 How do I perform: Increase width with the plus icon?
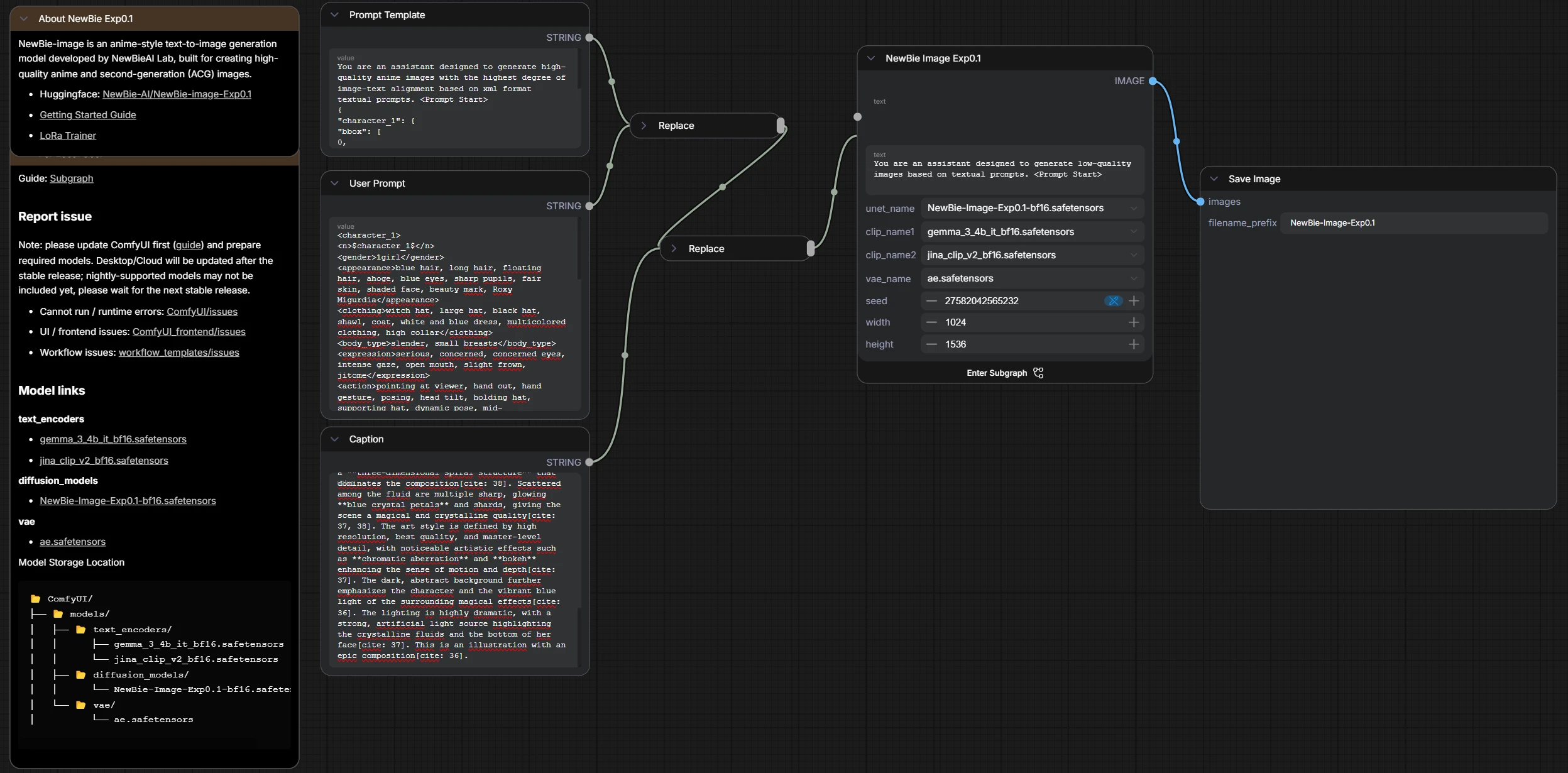(1134, 322)
